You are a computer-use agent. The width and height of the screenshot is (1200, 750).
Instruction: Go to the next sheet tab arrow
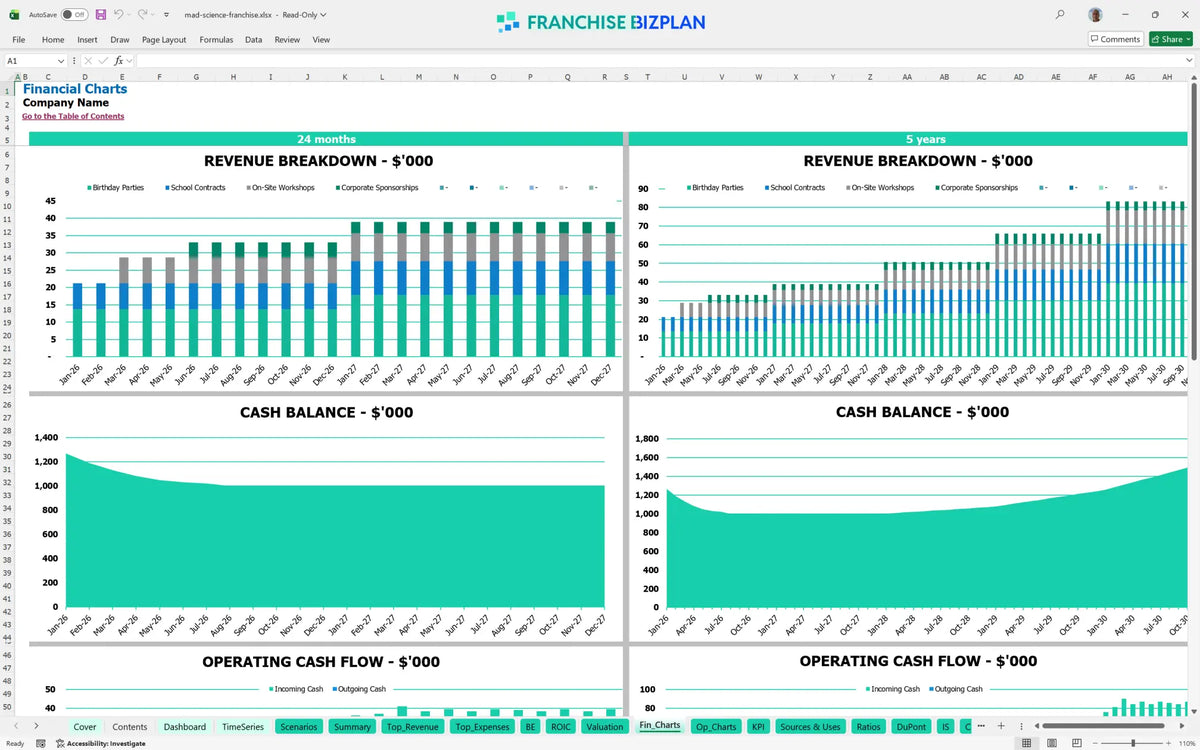(36, 726)
